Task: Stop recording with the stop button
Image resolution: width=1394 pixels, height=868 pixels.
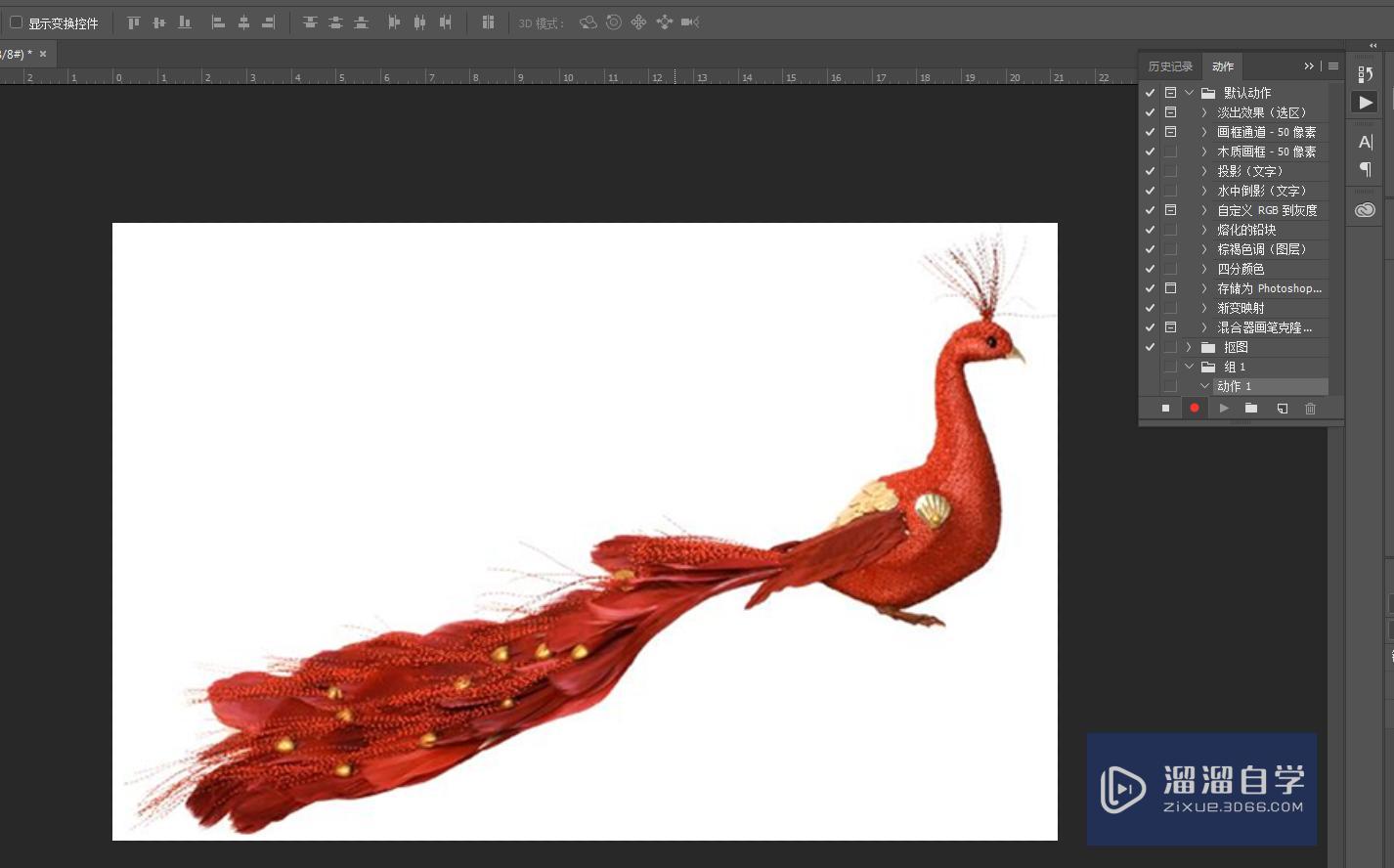Action: (1165, 409)
